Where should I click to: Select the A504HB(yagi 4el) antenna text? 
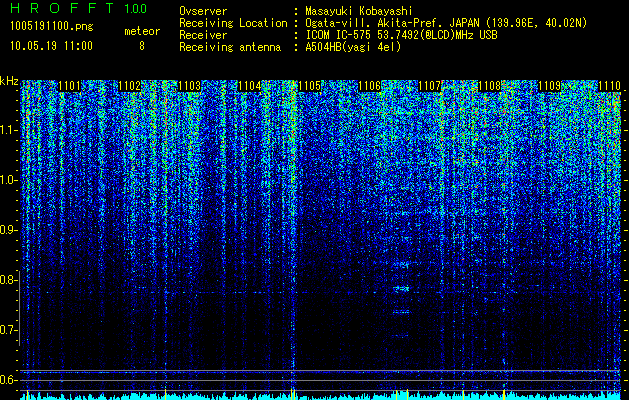coord(353,47)
